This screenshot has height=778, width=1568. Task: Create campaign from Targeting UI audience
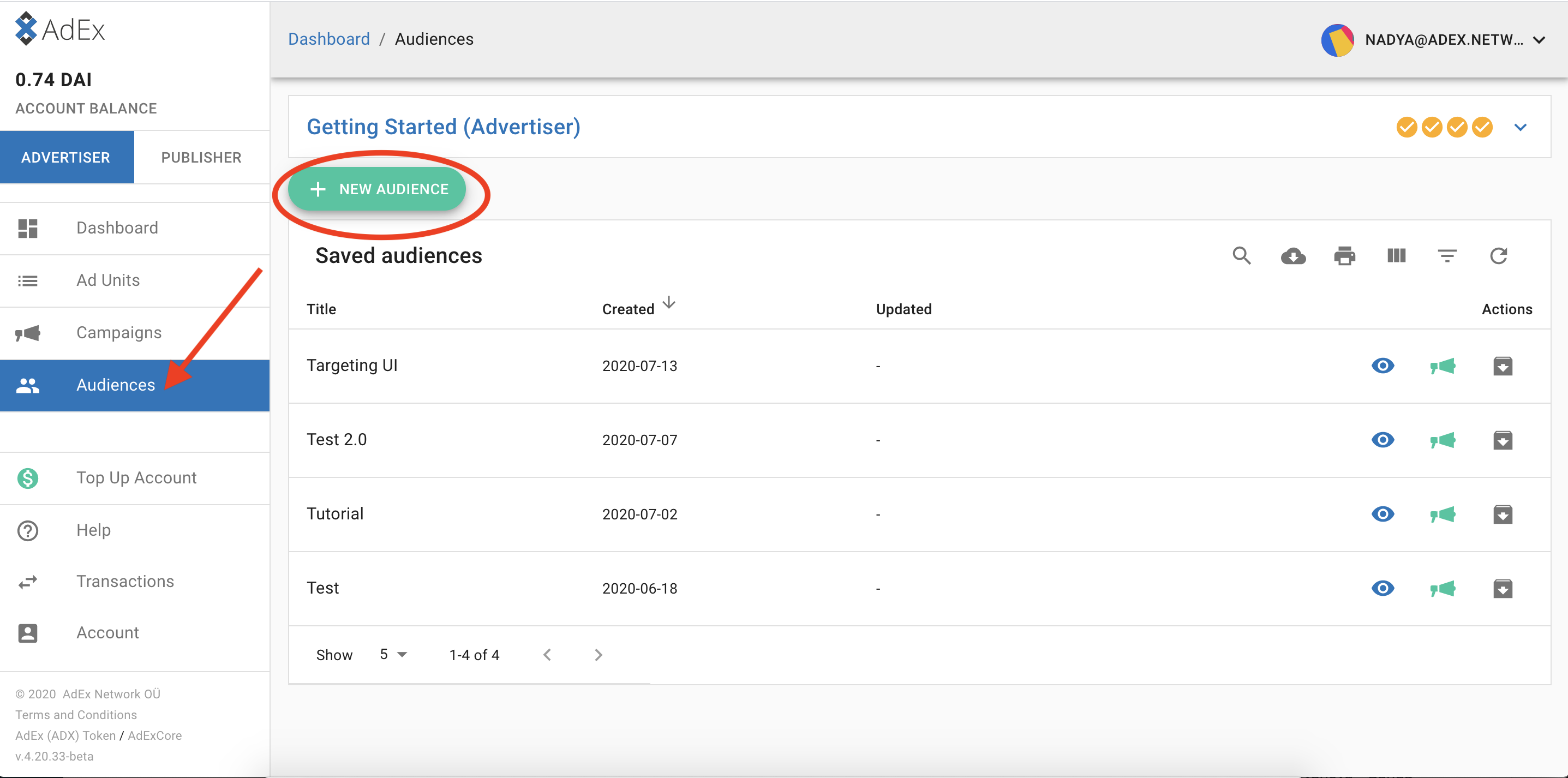(x=1443, y=367)
